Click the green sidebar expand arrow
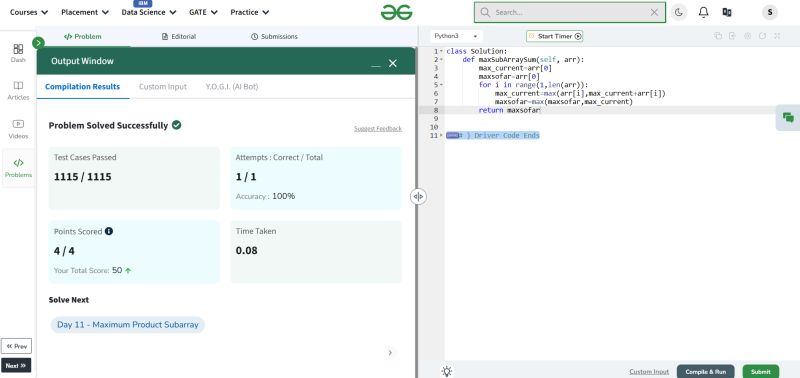The width and height of the screenshot is (800, 378). pyautogui.click(x=38, y=43)
